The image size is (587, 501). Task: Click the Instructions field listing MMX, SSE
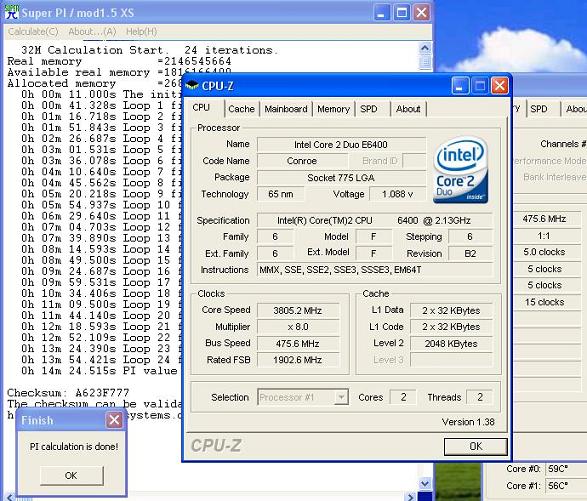click(375, 270)
